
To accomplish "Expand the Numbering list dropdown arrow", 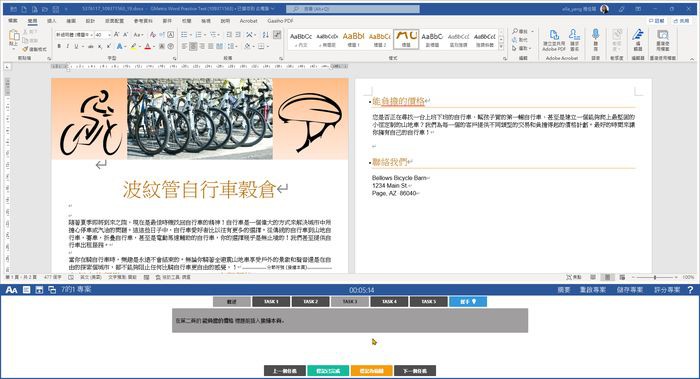I will 205,34.
